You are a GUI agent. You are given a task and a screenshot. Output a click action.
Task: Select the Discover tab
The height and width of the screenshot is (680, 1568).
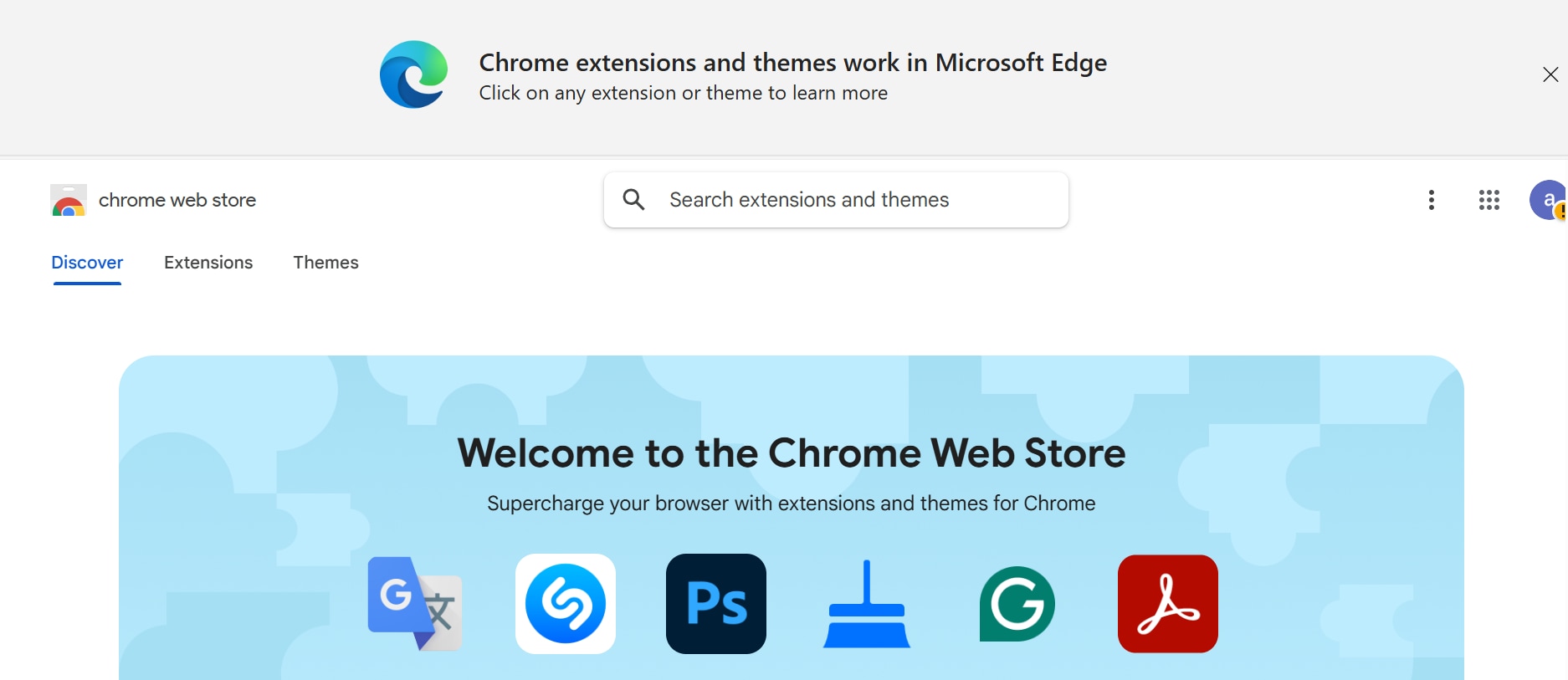87,263
